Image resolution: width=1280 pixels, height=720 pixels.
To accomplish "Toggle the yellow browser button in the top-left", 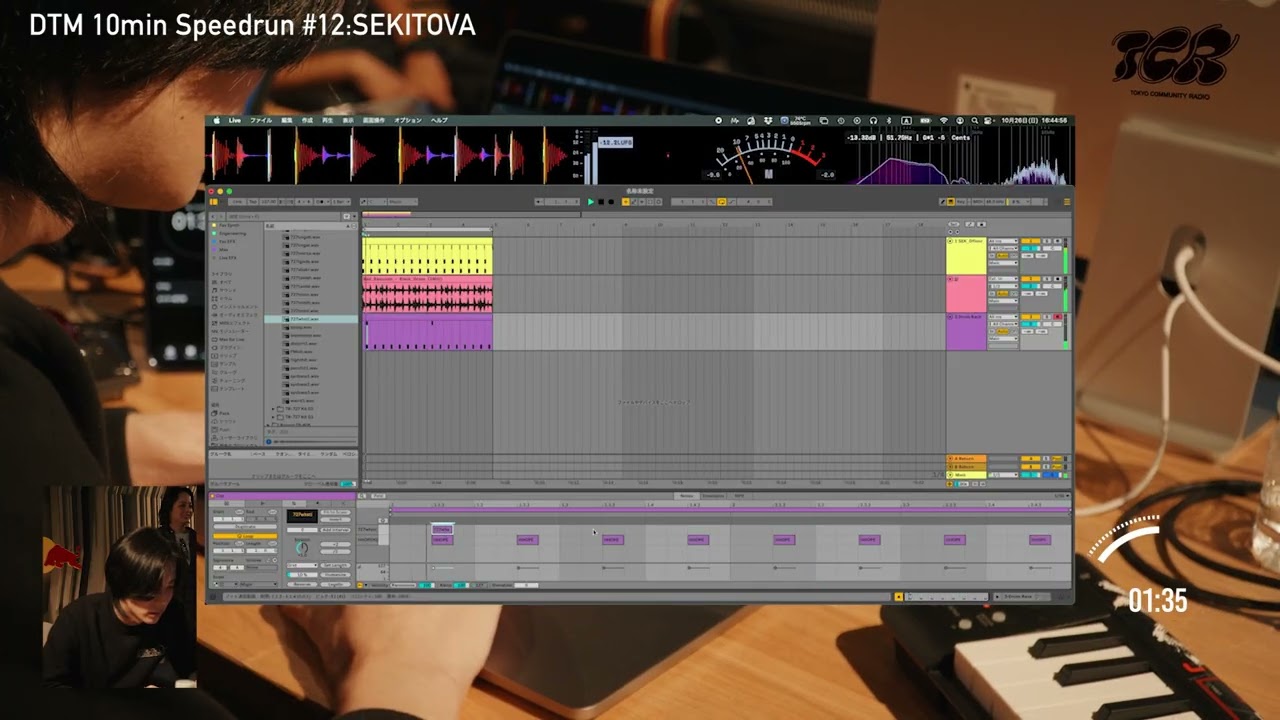I will (214, 202).
